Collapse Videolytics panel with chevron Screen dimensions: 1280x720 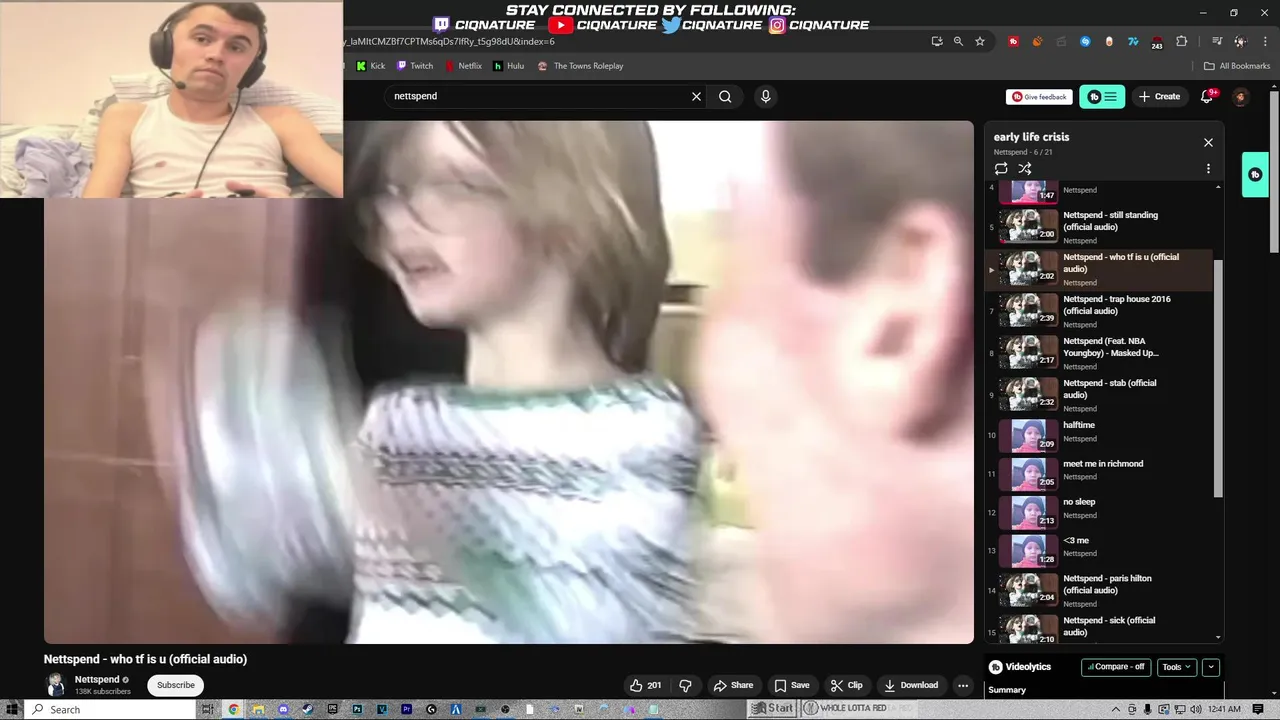[1211, 667]
